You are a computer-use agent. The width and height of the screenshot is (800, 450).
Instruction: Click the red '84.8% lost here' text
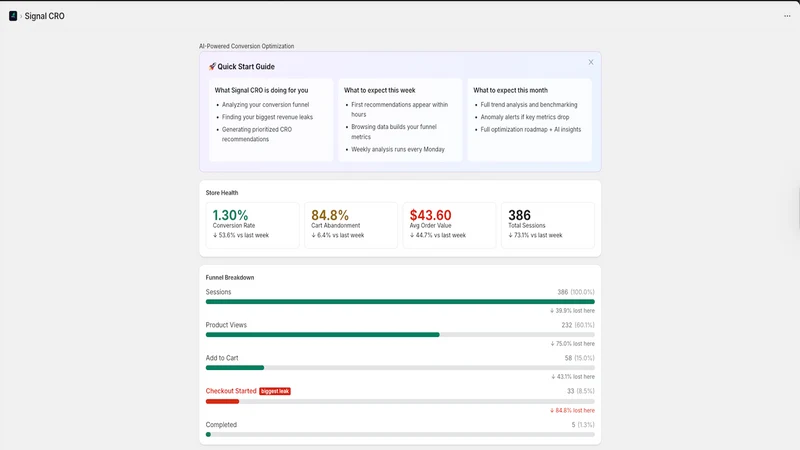click(x=572, y=411)
